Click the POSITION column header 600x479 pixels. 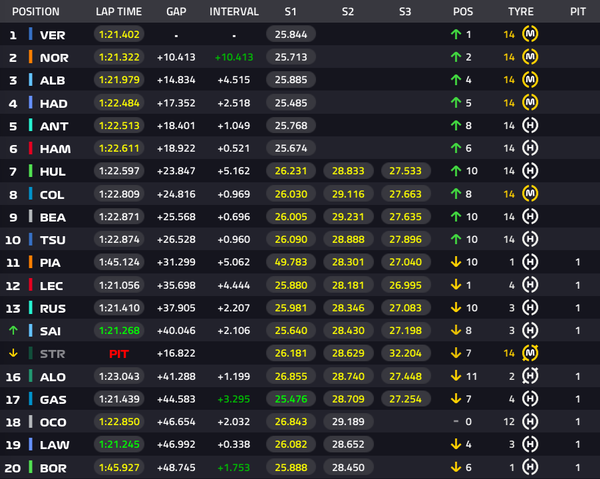tap(36, 11)
